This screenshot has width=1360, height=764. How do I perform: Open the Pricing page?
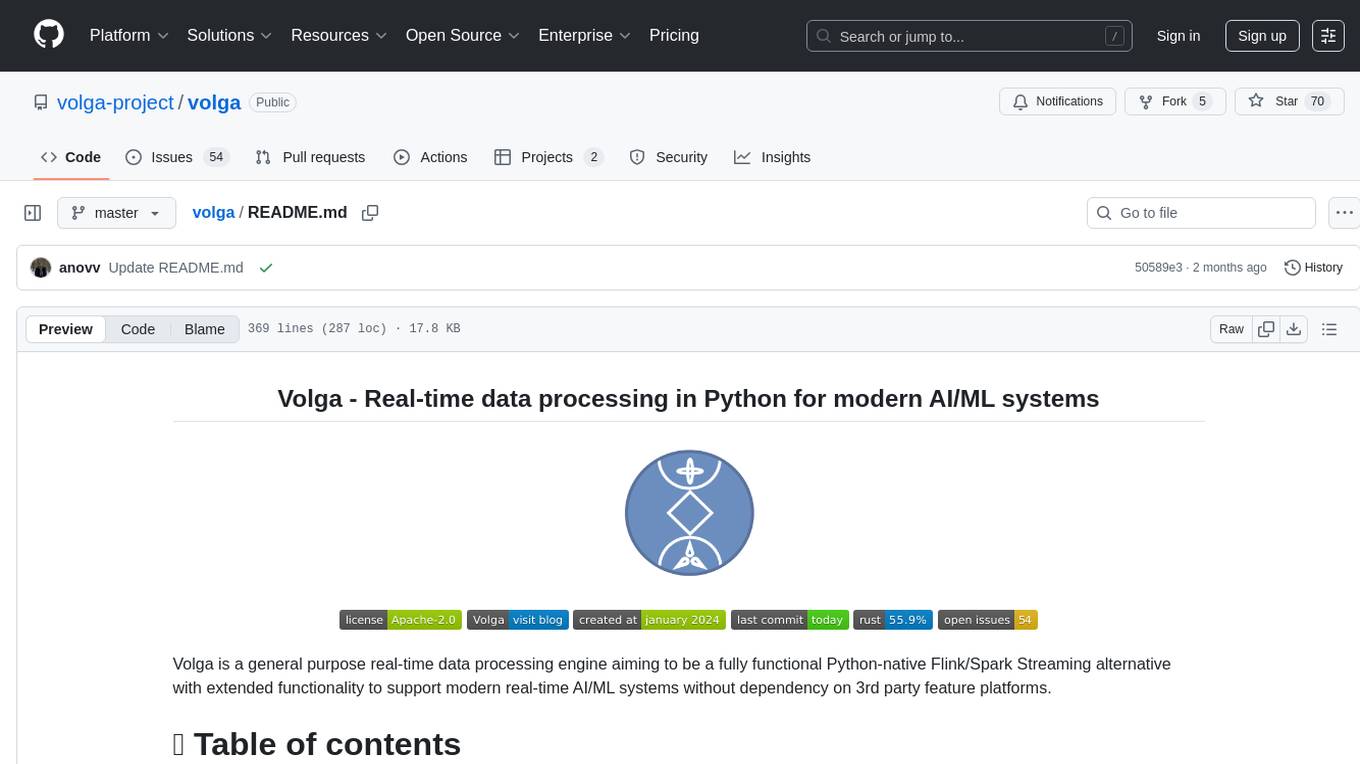click(674, 35)
